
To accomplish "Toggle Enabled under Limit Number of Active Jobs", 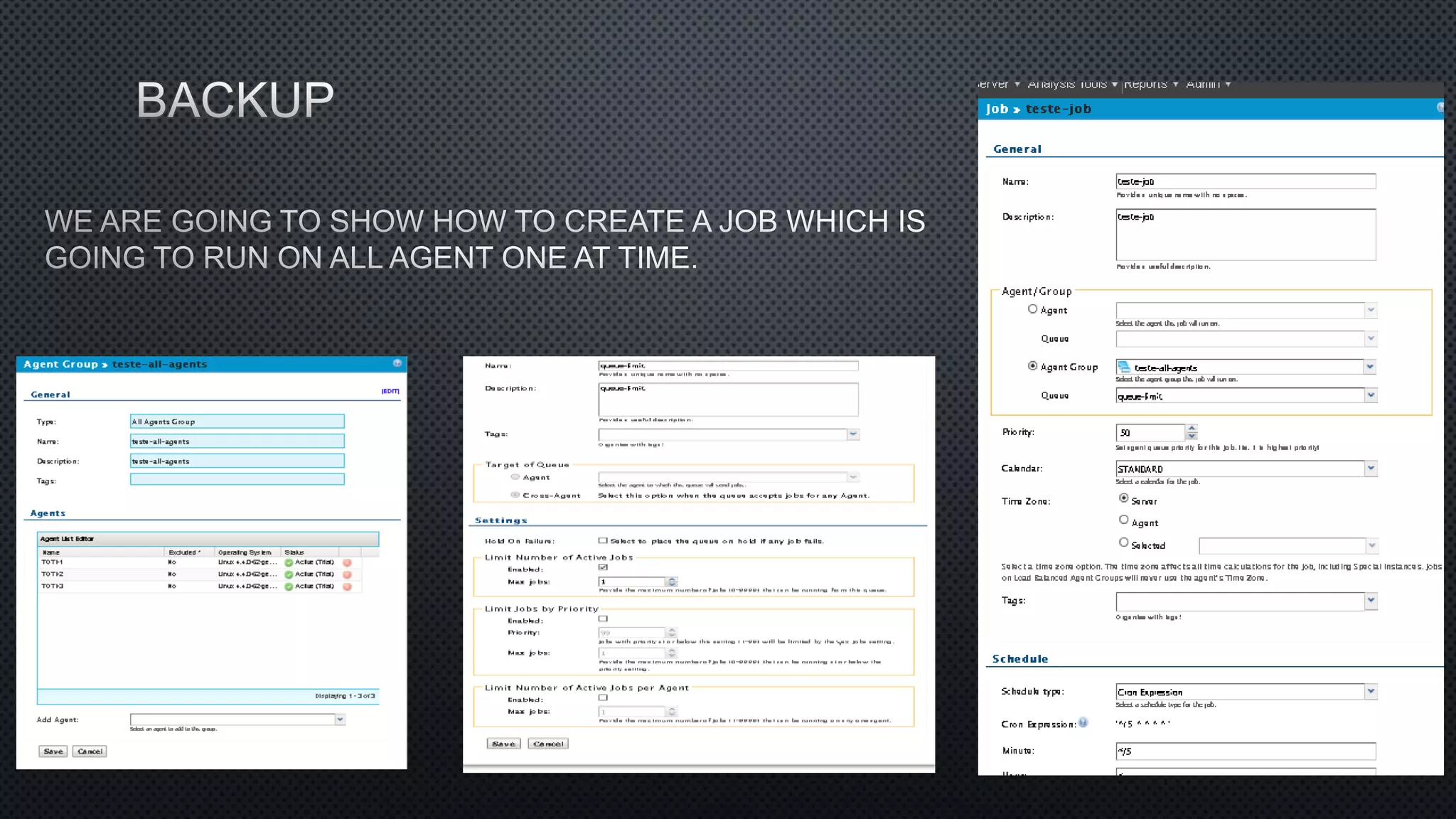I will pos(603,567).
